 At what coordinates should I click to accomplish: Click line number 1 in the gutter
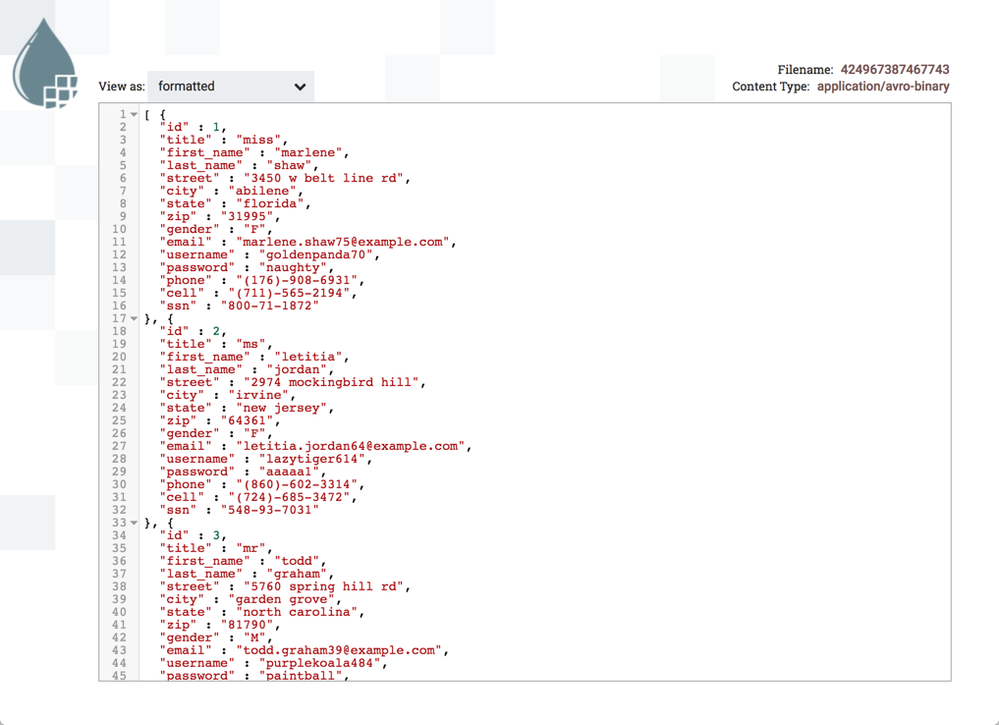(121, 113)
